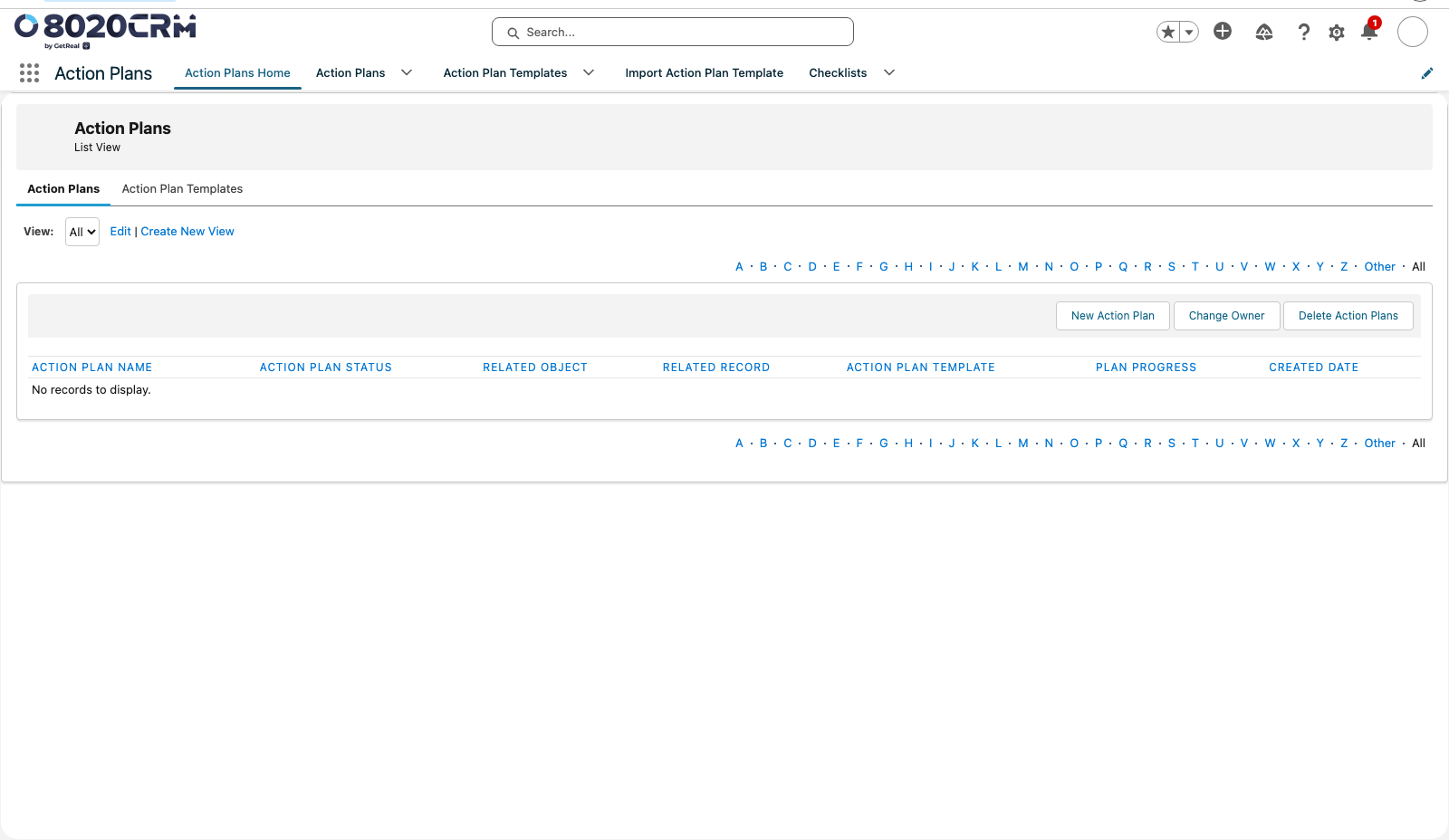Screen dimensions: 1449x840
Task: Expand the Action Plans tab chevron
Action: (x=407, y=73)
